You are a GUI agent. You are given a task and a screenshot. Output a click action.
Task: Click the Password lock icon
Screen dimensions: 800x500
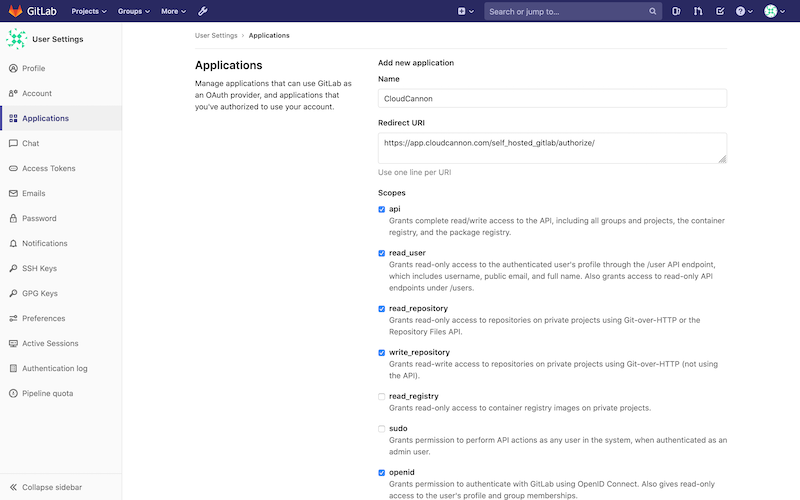[x=13, y=218]
